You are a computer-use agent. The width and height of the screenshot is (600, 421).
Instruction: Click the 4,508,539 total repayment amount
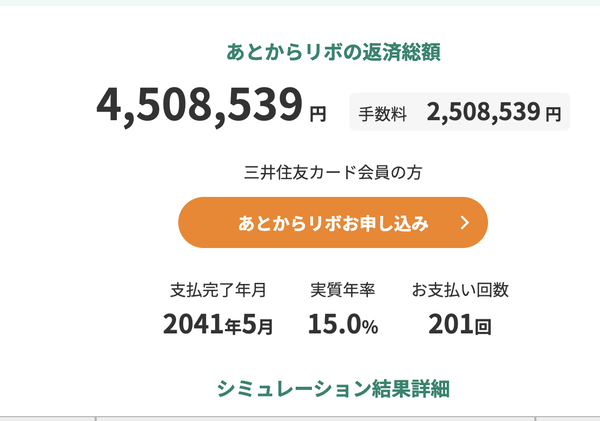pyautogui.click(x=199, y=106)
